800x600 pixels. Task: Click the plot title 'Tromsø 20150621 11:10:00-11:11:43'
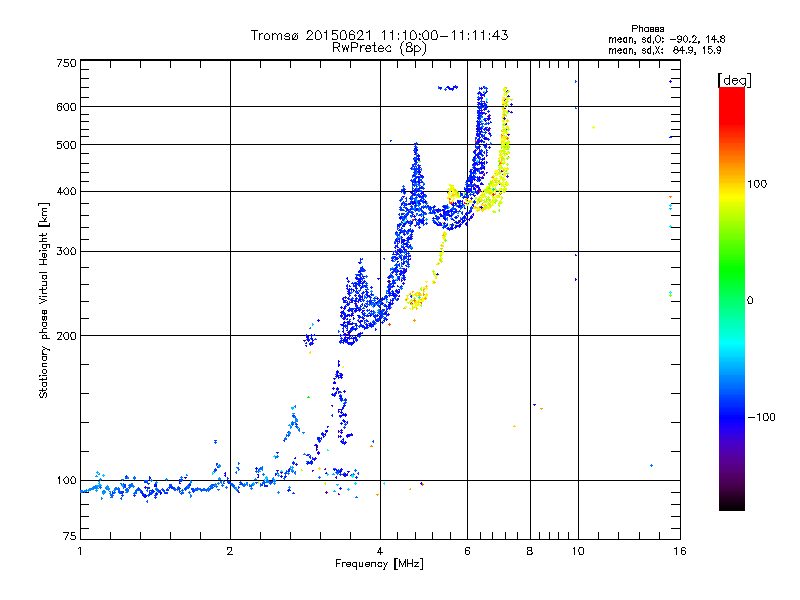[379, 35]
